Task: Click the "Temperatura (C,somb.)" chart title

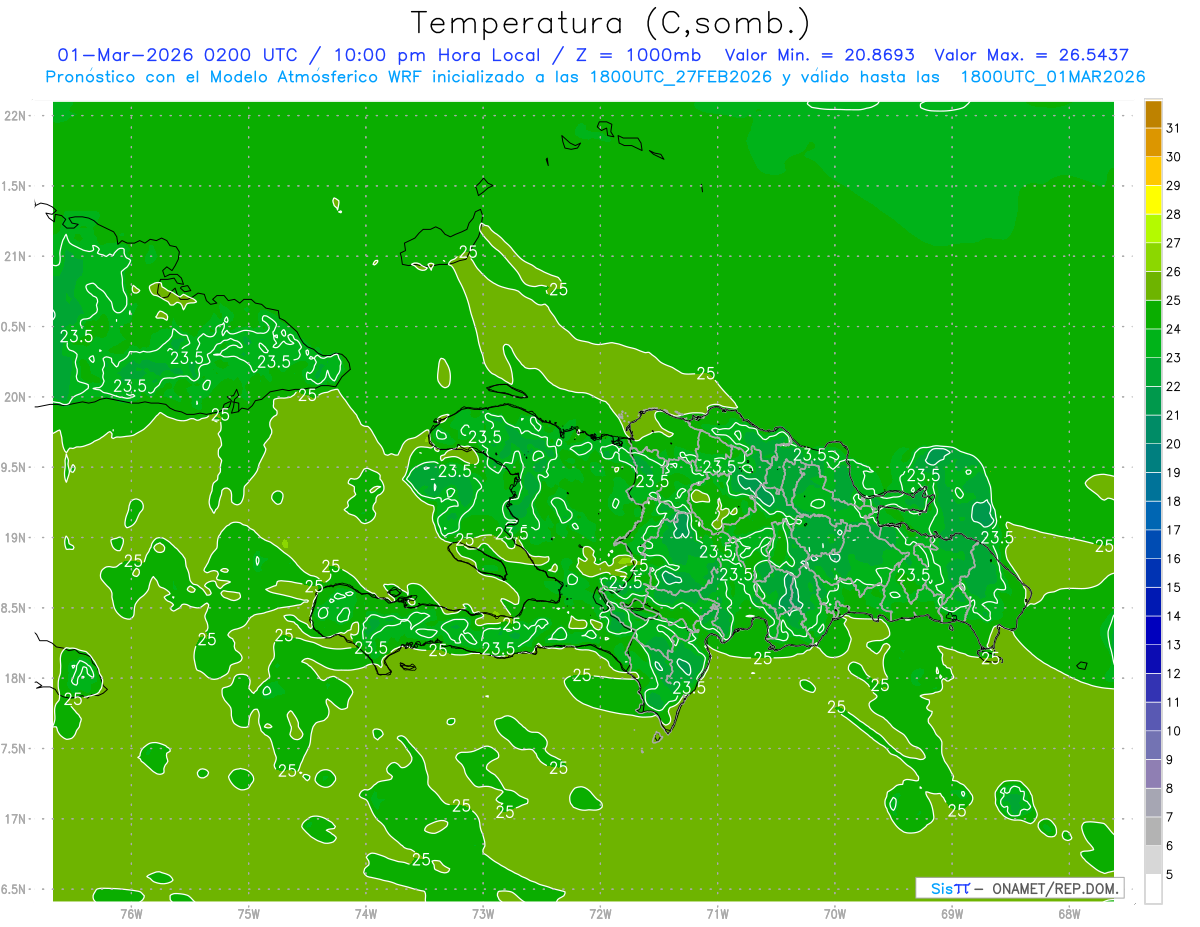Action: tap(610, 23)
